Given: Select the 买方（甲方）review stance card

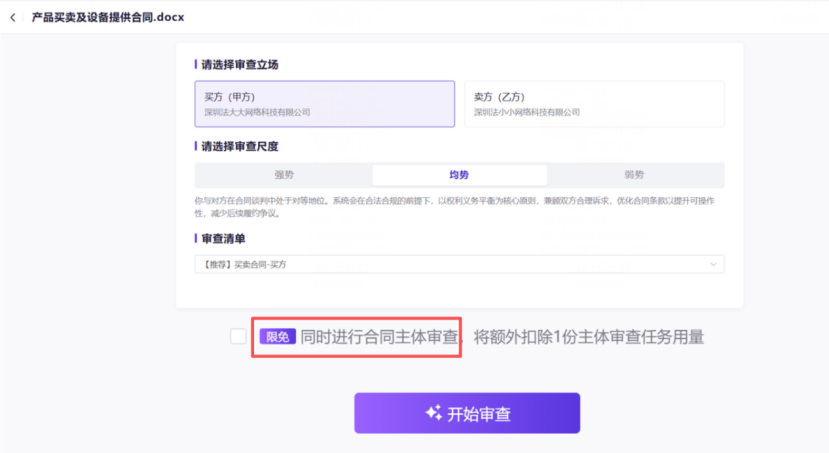Looking at the screenshot, I should (325, 104).
